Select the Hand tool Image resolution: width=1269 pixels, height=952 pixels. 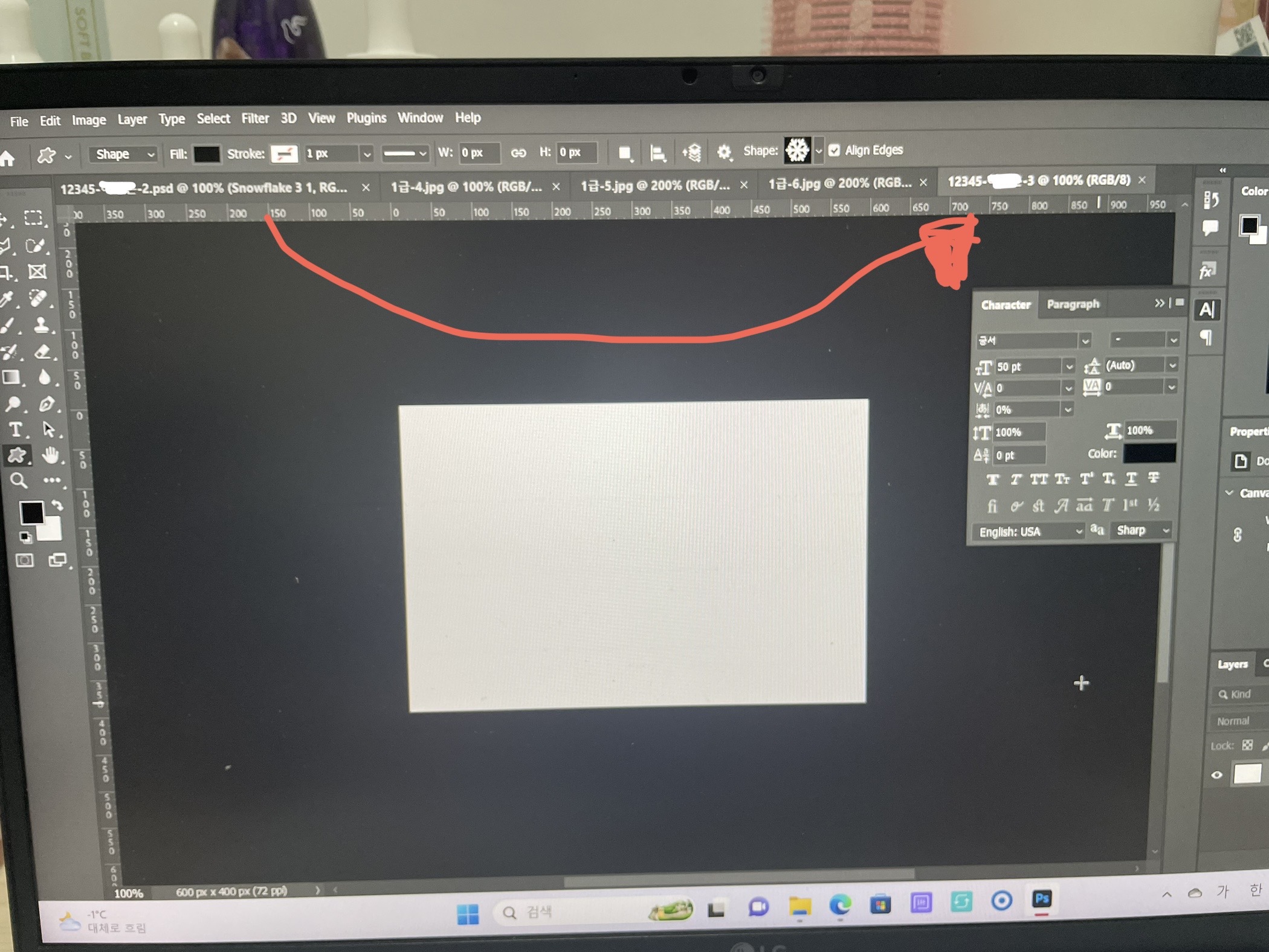(x=51, y=455)
